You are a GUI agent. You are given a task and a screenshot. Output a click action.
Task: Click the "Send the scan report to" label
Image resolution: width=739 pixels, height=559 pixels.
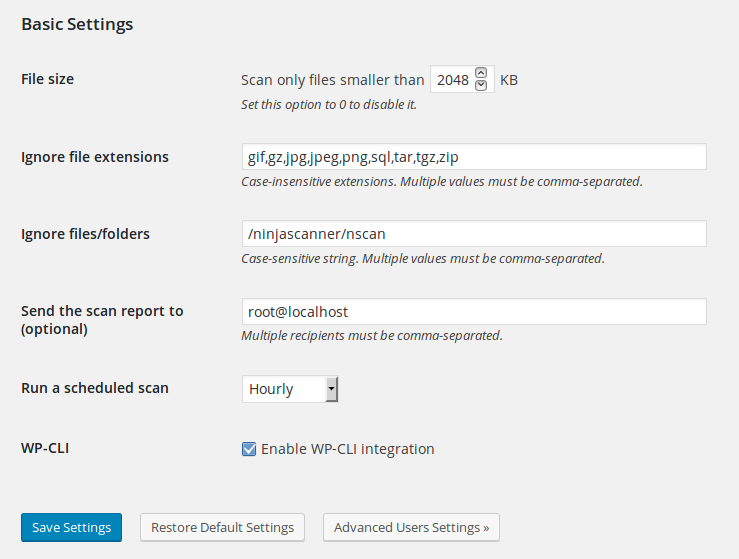click(x=102, y=311)
